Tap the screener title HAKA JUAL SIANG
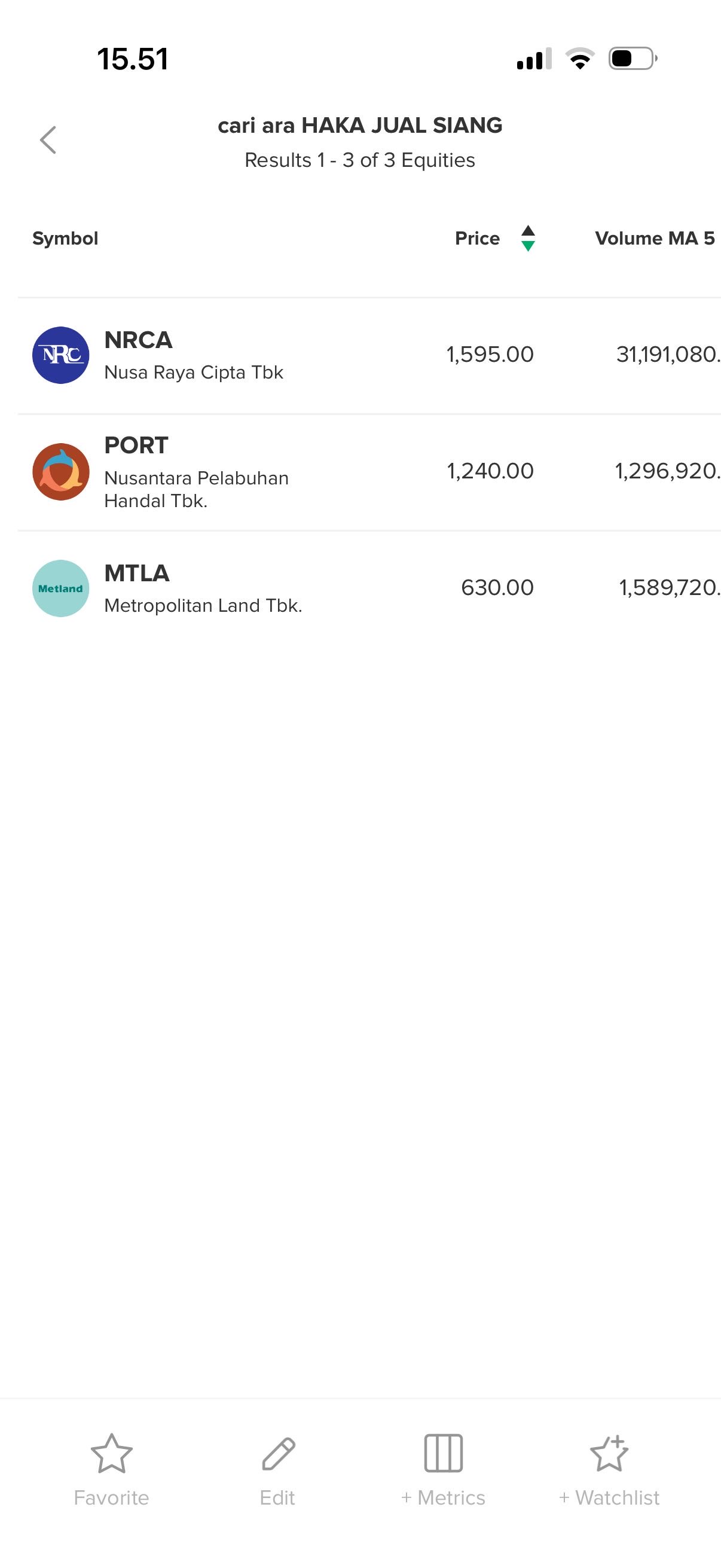 [360, 126]
